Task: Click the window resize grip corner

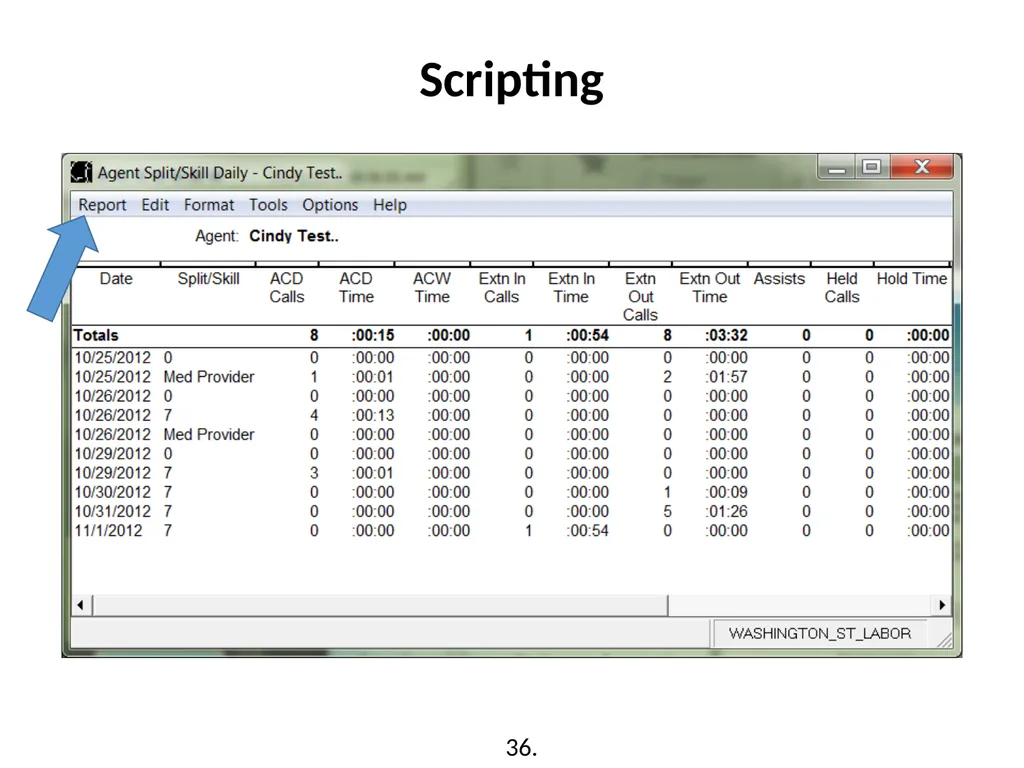Action: click(x=944, y=639)
